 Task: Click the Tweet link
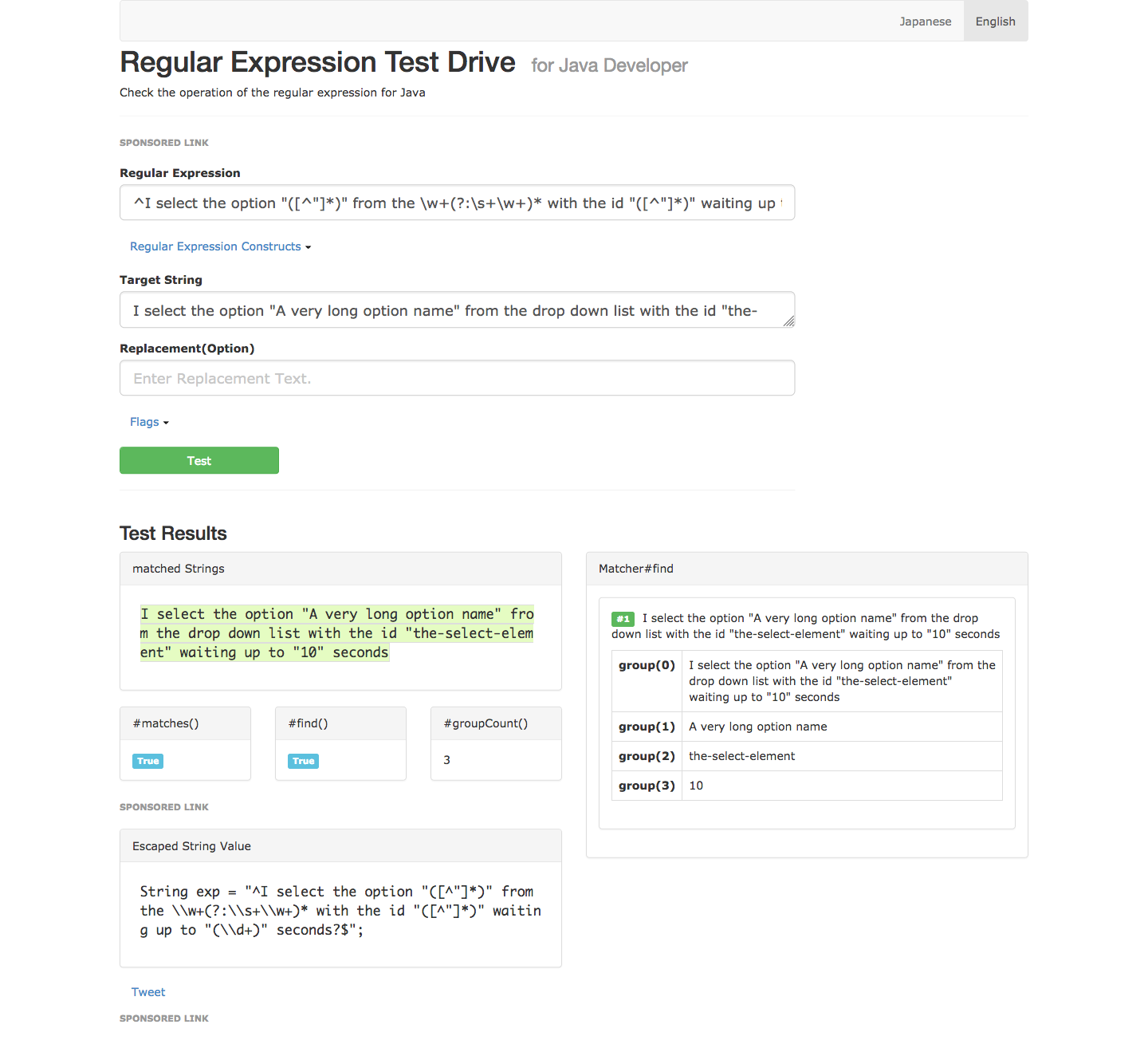click(x=148, y=992)
